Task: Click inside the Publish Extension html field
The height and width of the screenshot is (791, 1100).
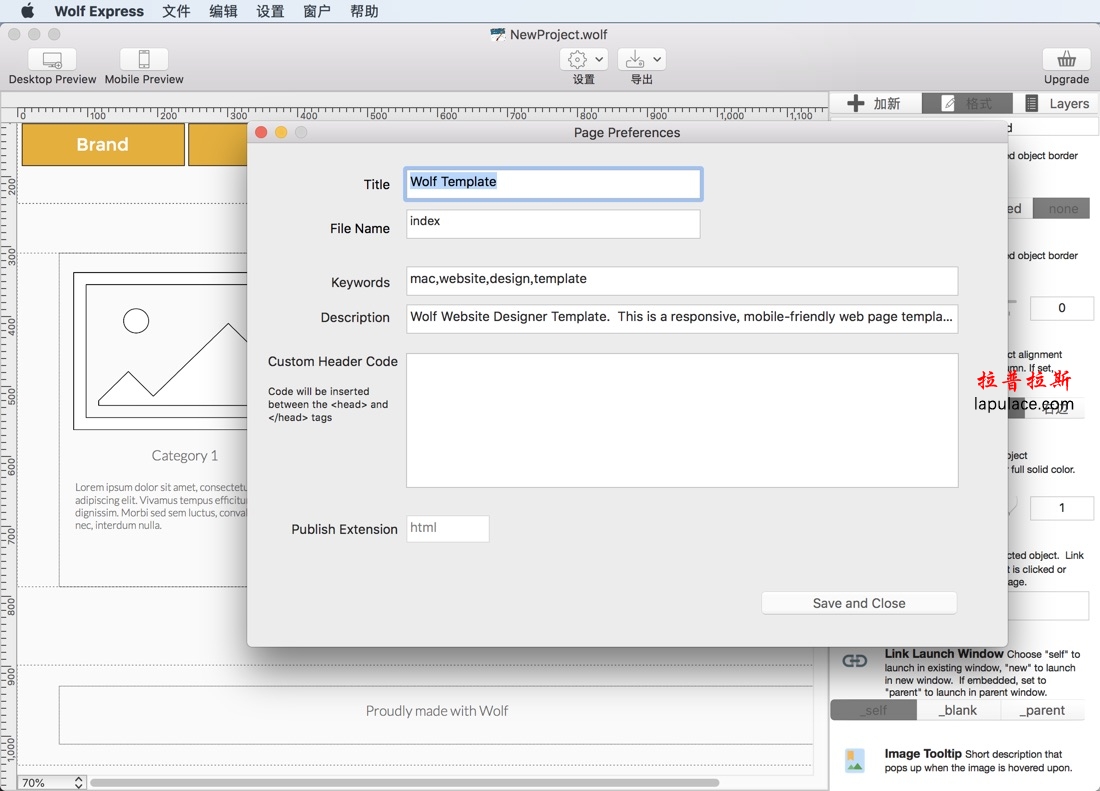Action: tap(447, 528)
